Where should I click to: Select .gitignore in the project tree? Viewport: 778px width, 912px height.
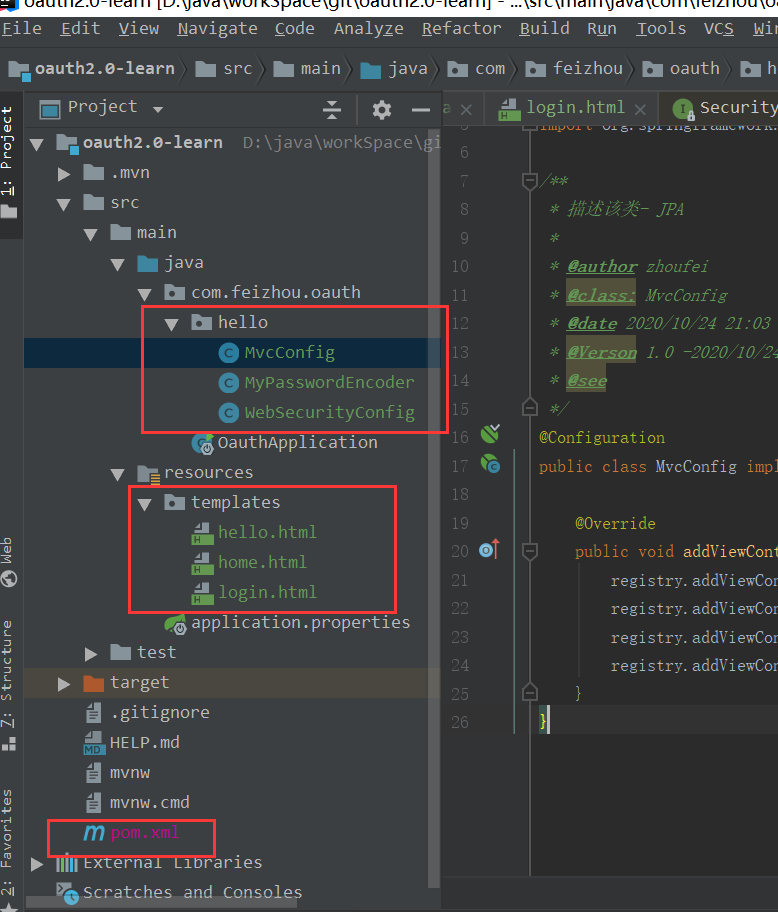(x=159, y=712)
